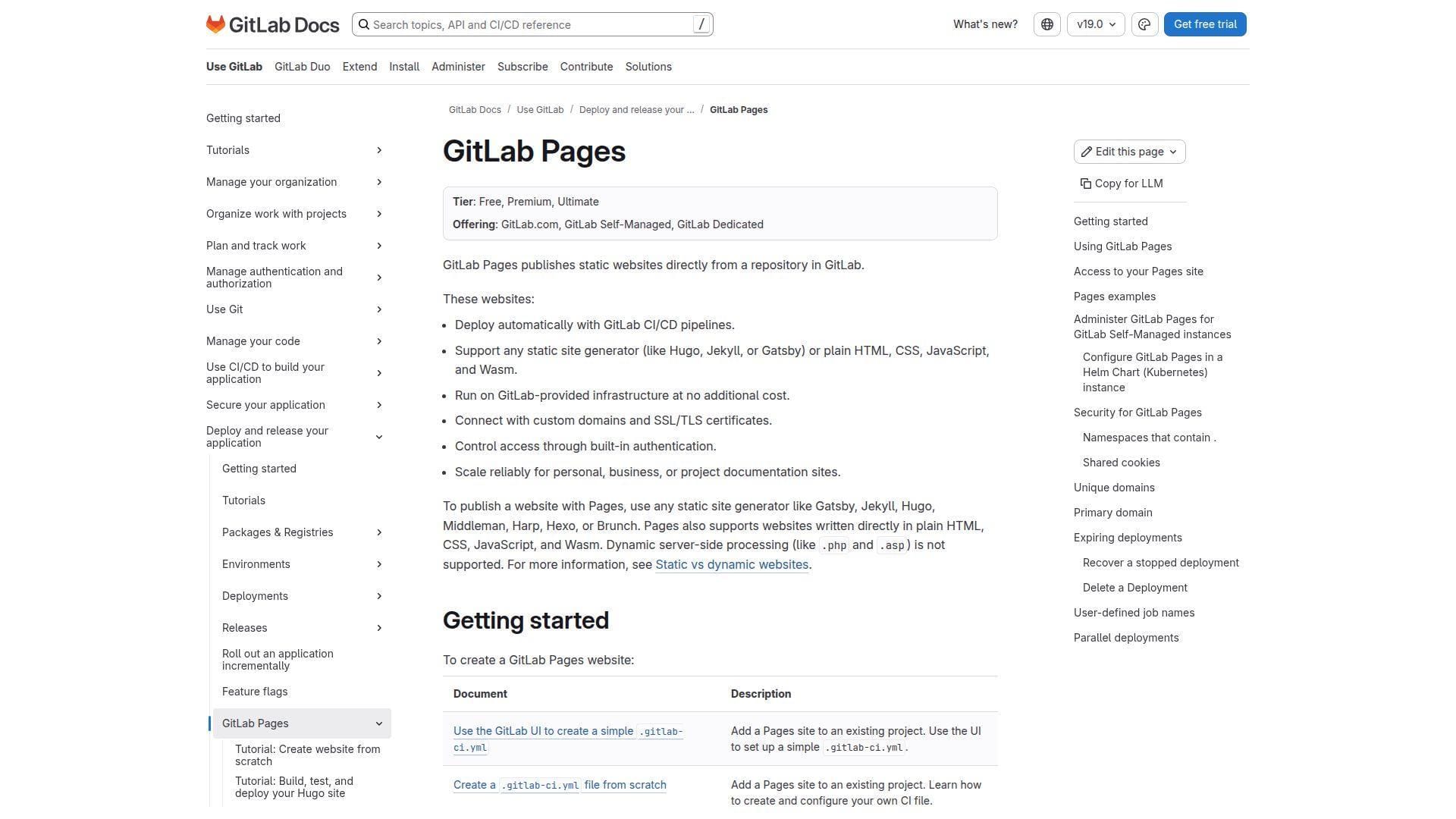Open the v19.0 version dropdown
This screenshot has height=819, width=1456.
pos(1095,24)
